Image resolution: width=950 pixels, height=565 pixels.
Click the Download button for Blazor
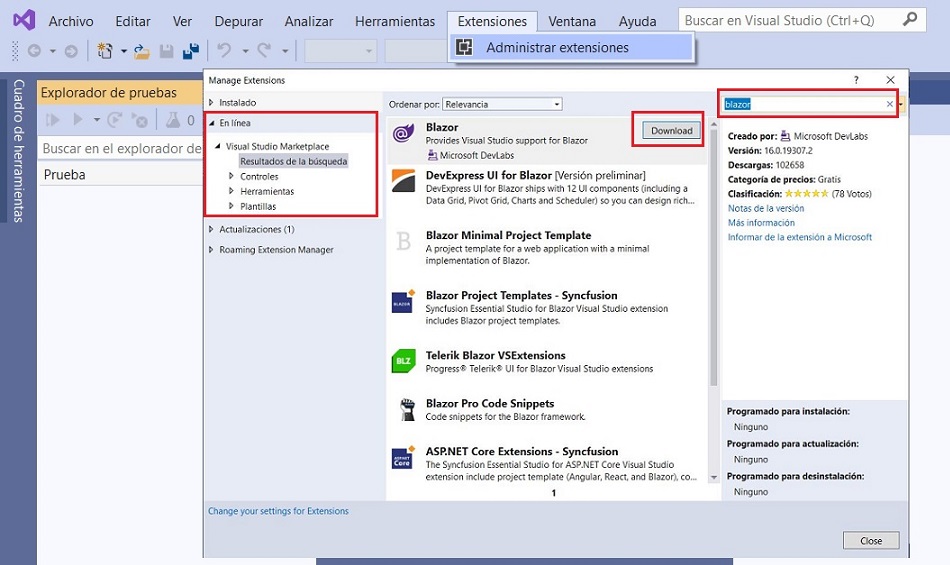(671, 130)
